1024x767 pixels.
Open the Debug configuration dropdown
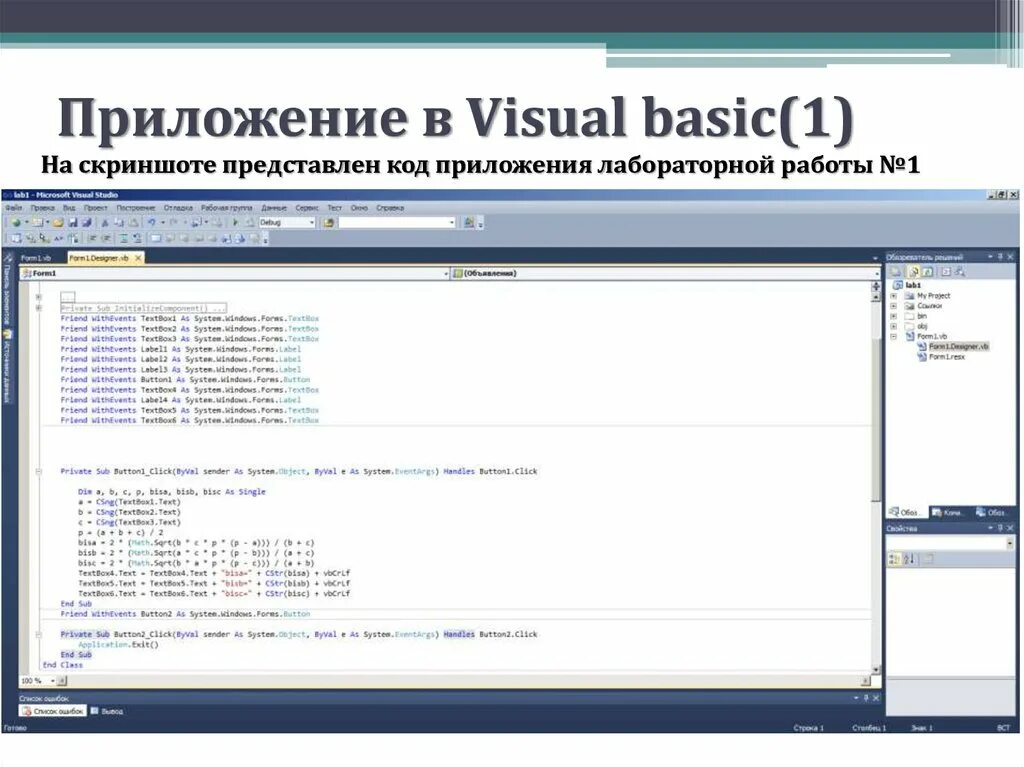(x=312, y=223)
